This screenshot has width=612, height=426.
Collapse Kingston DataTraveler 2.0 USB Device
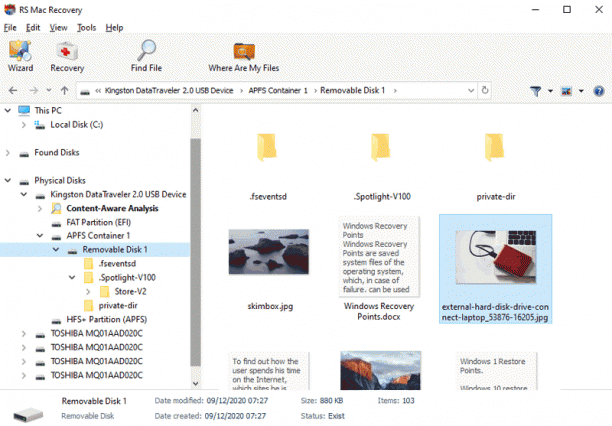coord(24,194)
